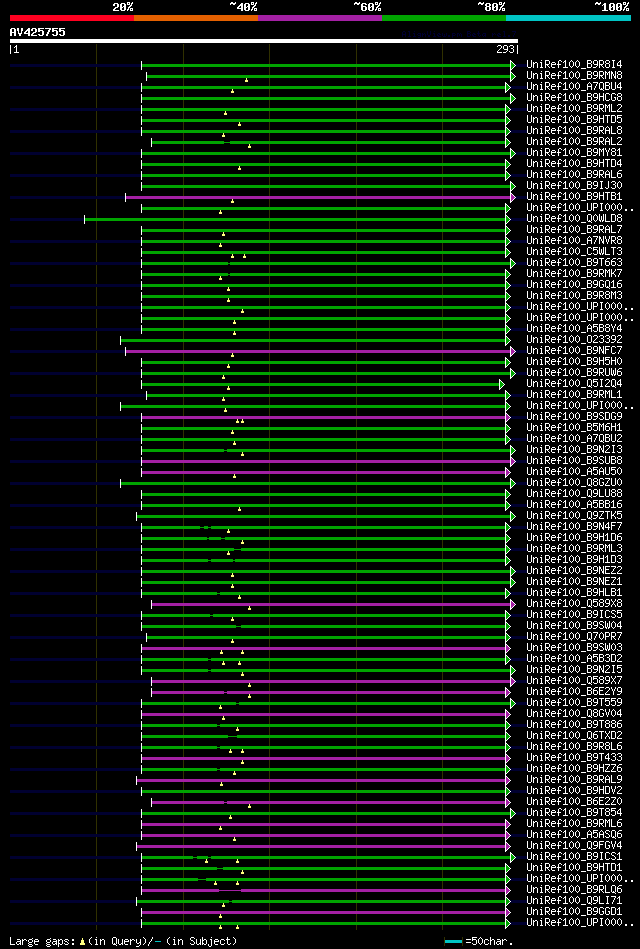Select the UniRef100_B5M6H1 label

pos(575,427)
